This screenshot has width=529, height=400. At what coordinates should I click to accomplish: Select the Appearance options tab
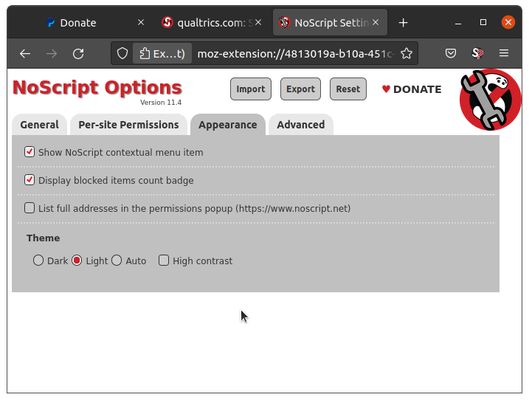pyautogui.click(x=228, y=125)
